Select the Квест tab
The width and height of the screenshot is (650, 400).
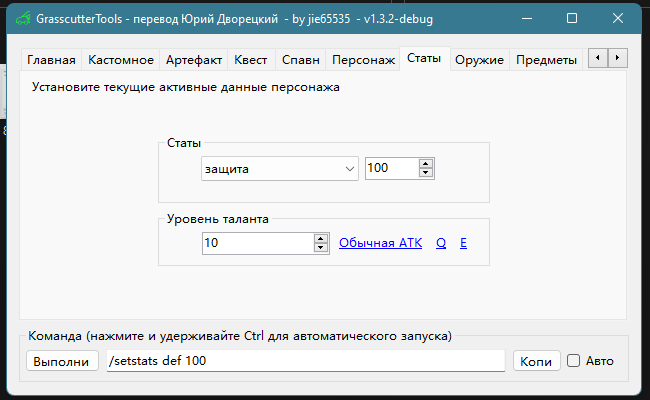pyautogui.click(x=250, y=60)
